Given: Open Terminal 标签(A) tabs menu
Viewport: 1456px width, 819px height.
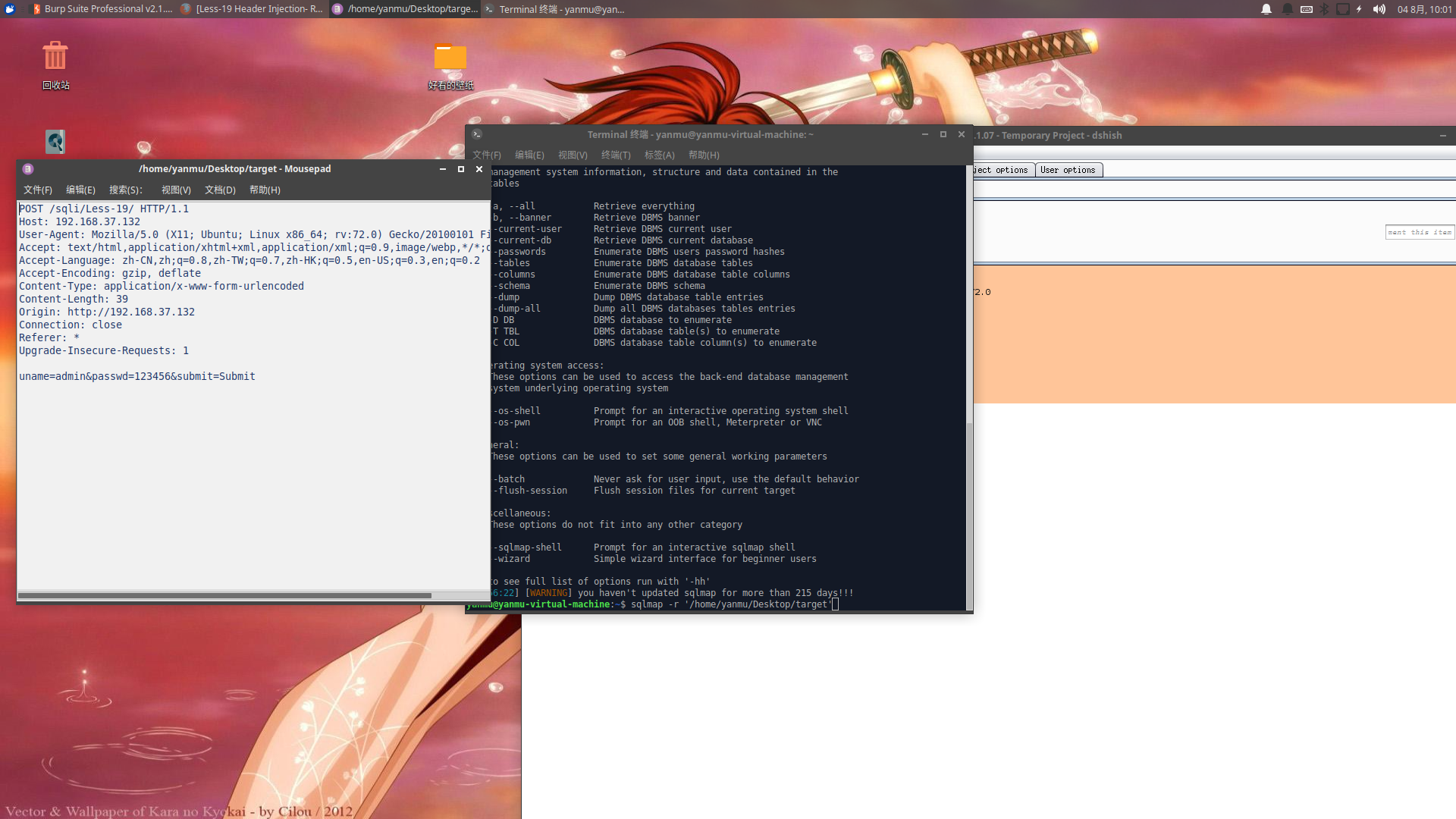Looking at the screenshot, I should click(659, 155).
